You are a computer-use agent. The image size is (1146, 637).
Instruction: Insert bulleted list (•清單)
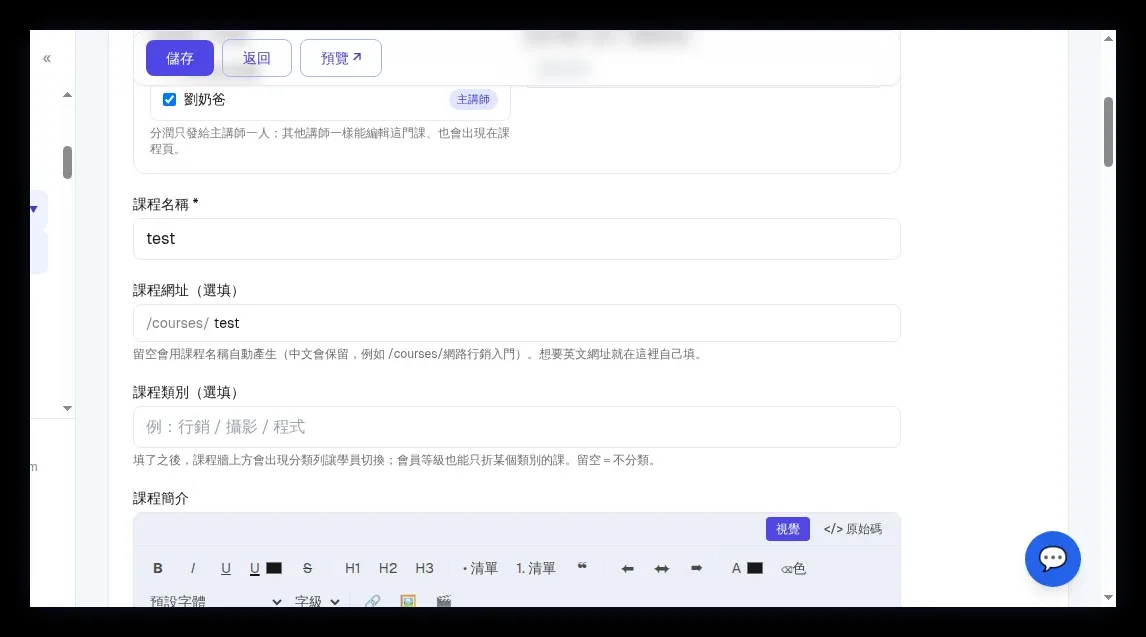[480, 568]
